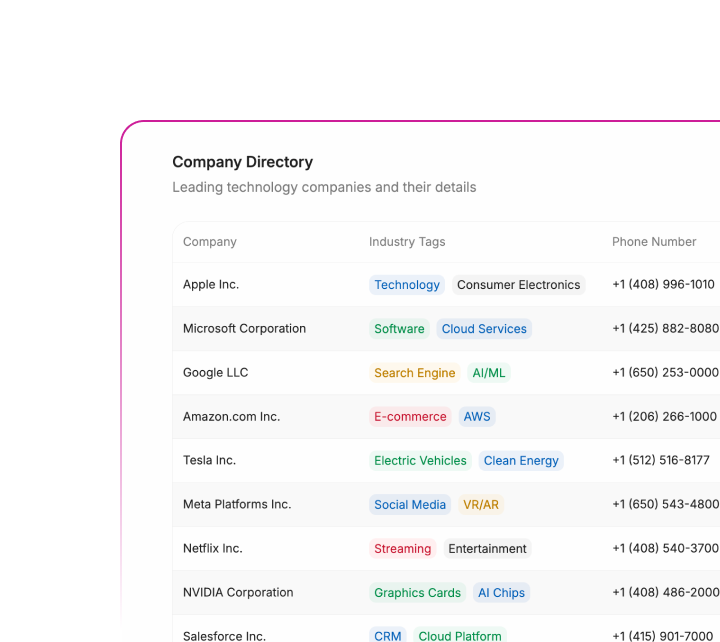
Task: Click the Electric Vehicles tag
Action: point(420,461)
